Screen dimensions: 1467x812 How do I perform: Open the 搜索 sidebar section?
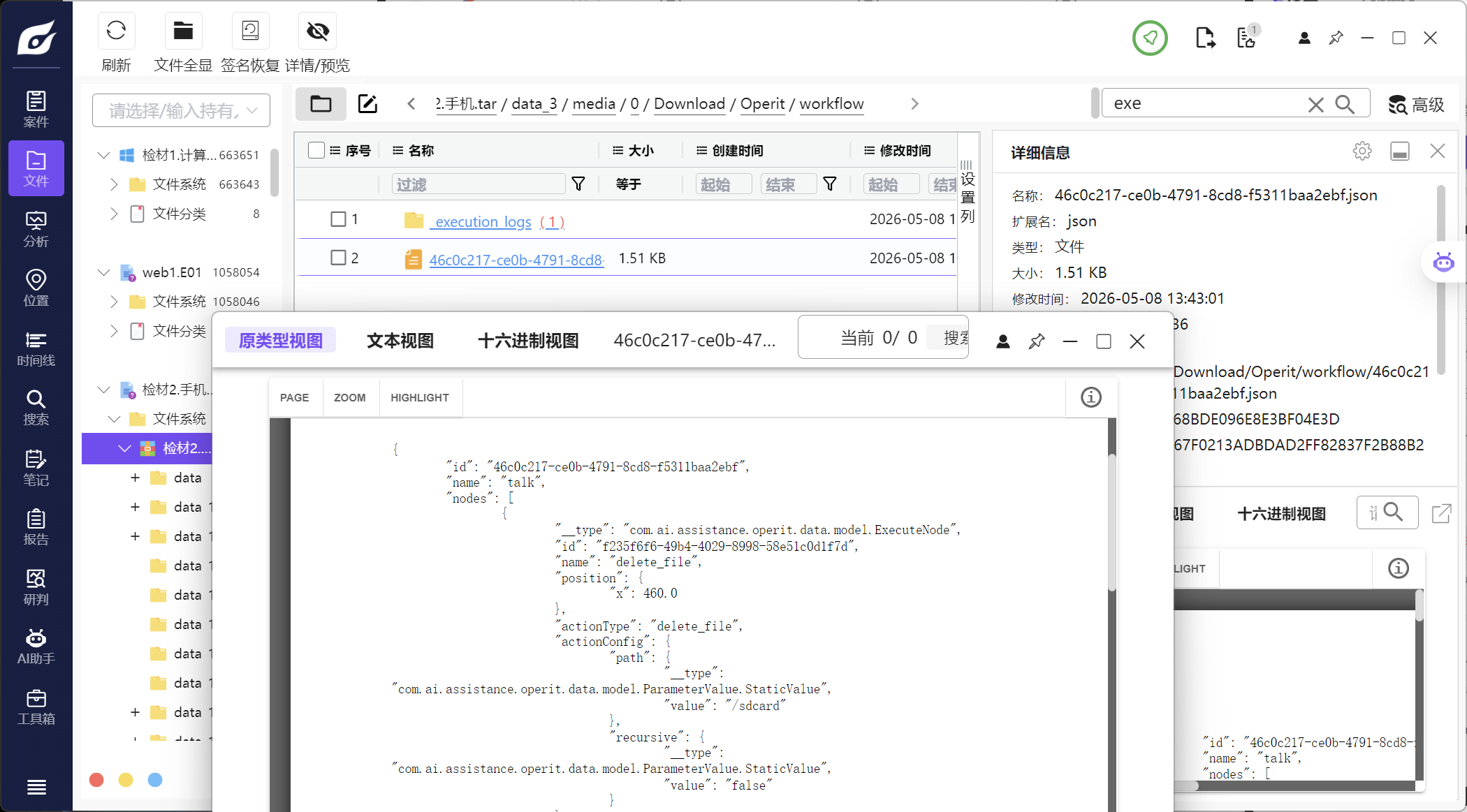(36, 408)
